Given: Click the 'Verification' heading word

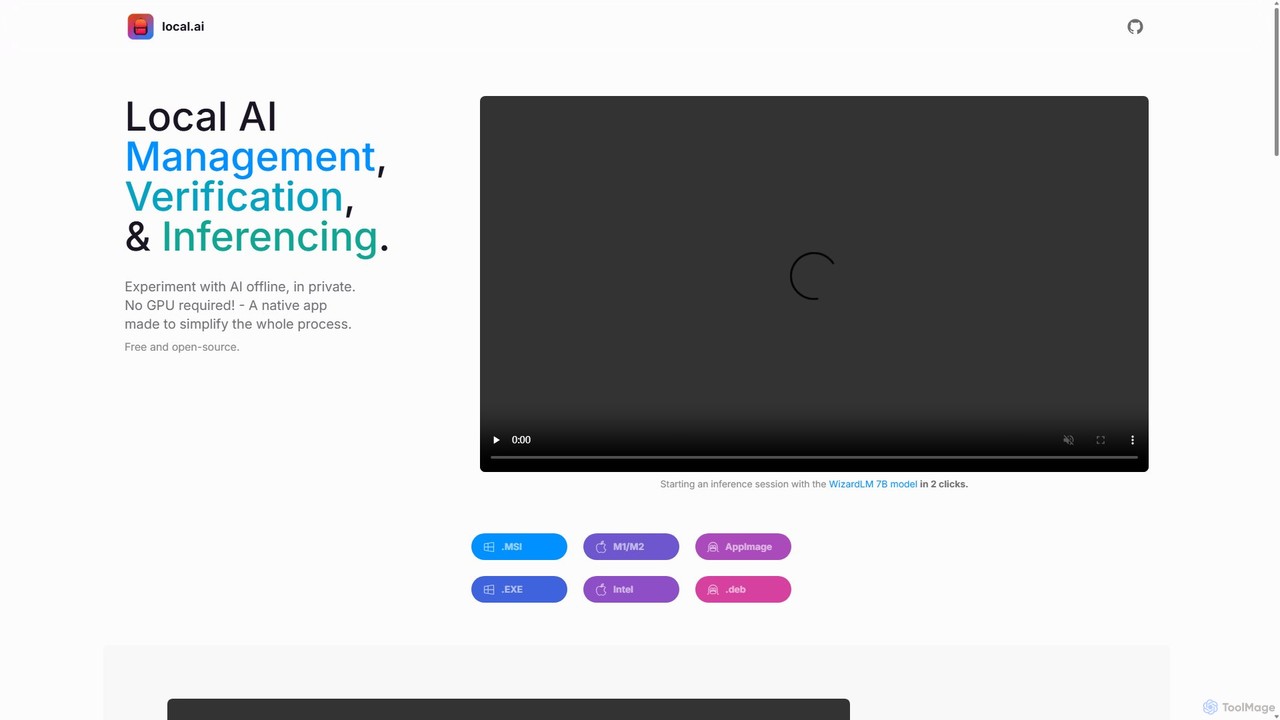Looking at the screenshot, I should pos(234,197).
